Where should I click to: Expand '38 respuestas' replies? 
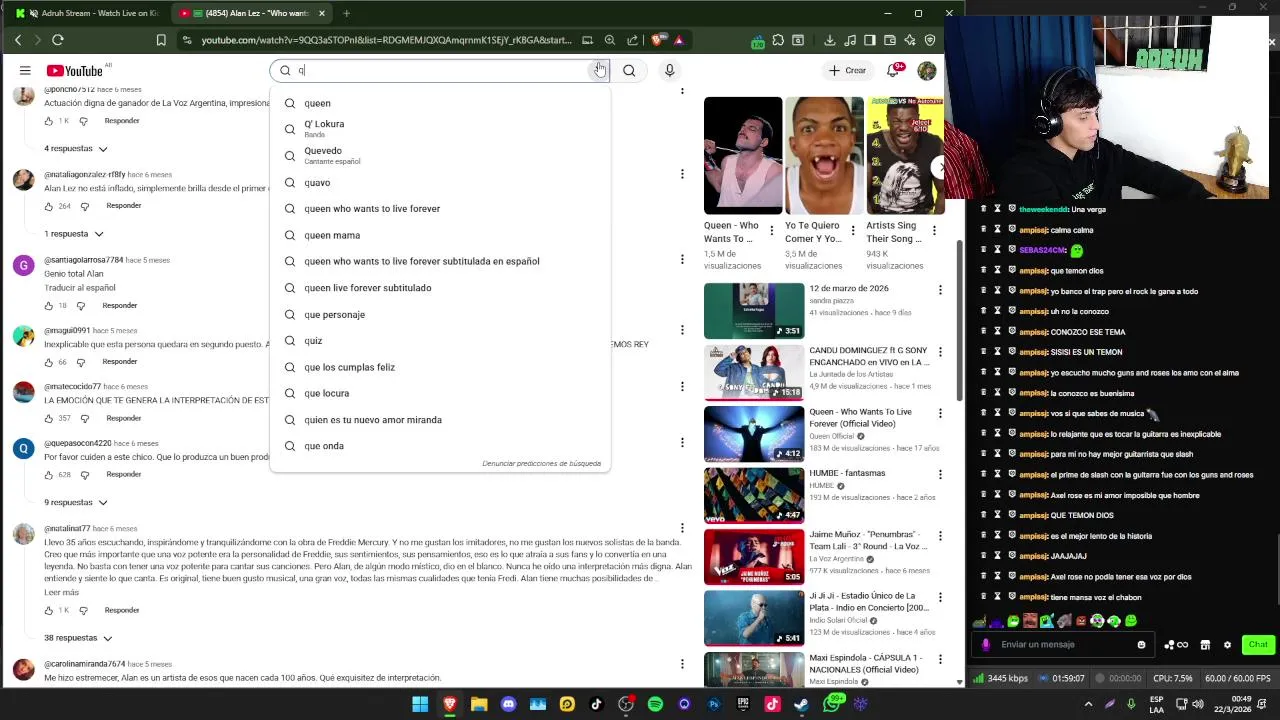click(78, 637)
